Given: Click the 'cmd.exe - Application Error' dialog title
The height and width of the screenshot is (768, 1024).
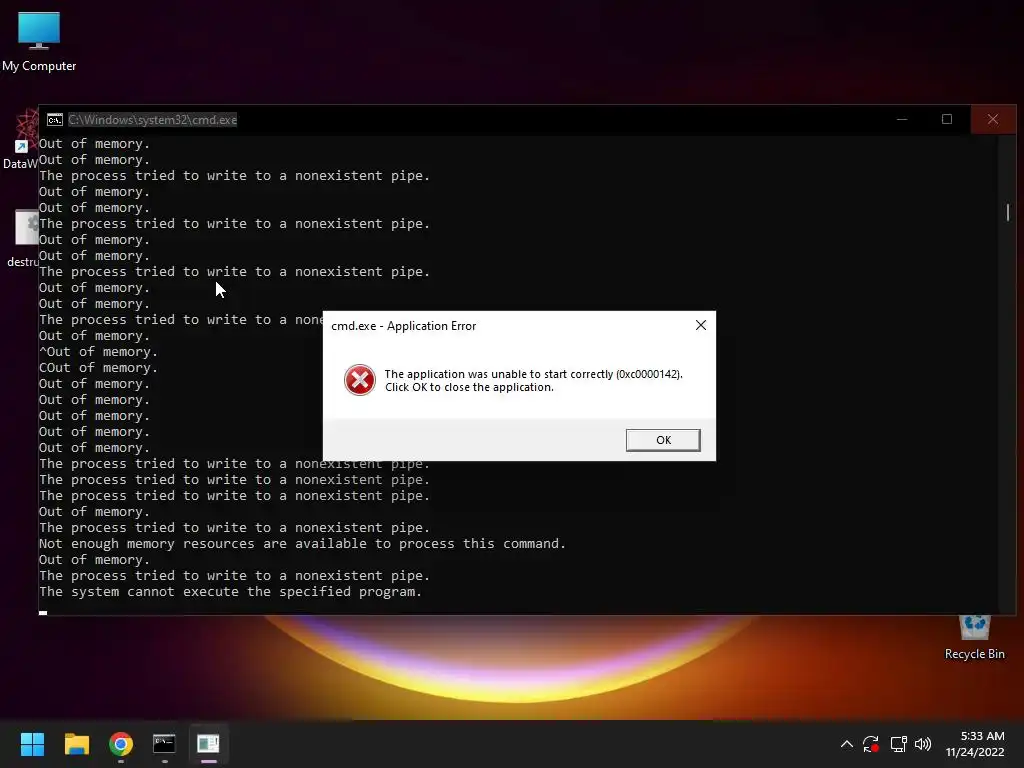Looking at the screenshot, I should coord(404,326).
